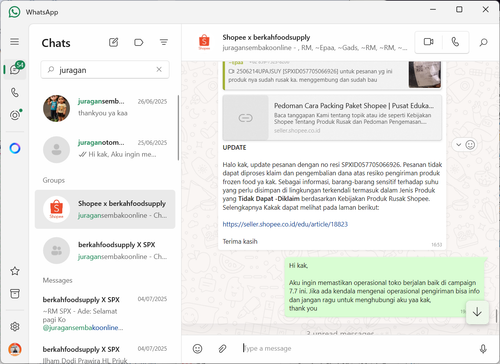Viewport: 500px width, 364px height.
Task: Click the Type a message field
Action: 357,349
